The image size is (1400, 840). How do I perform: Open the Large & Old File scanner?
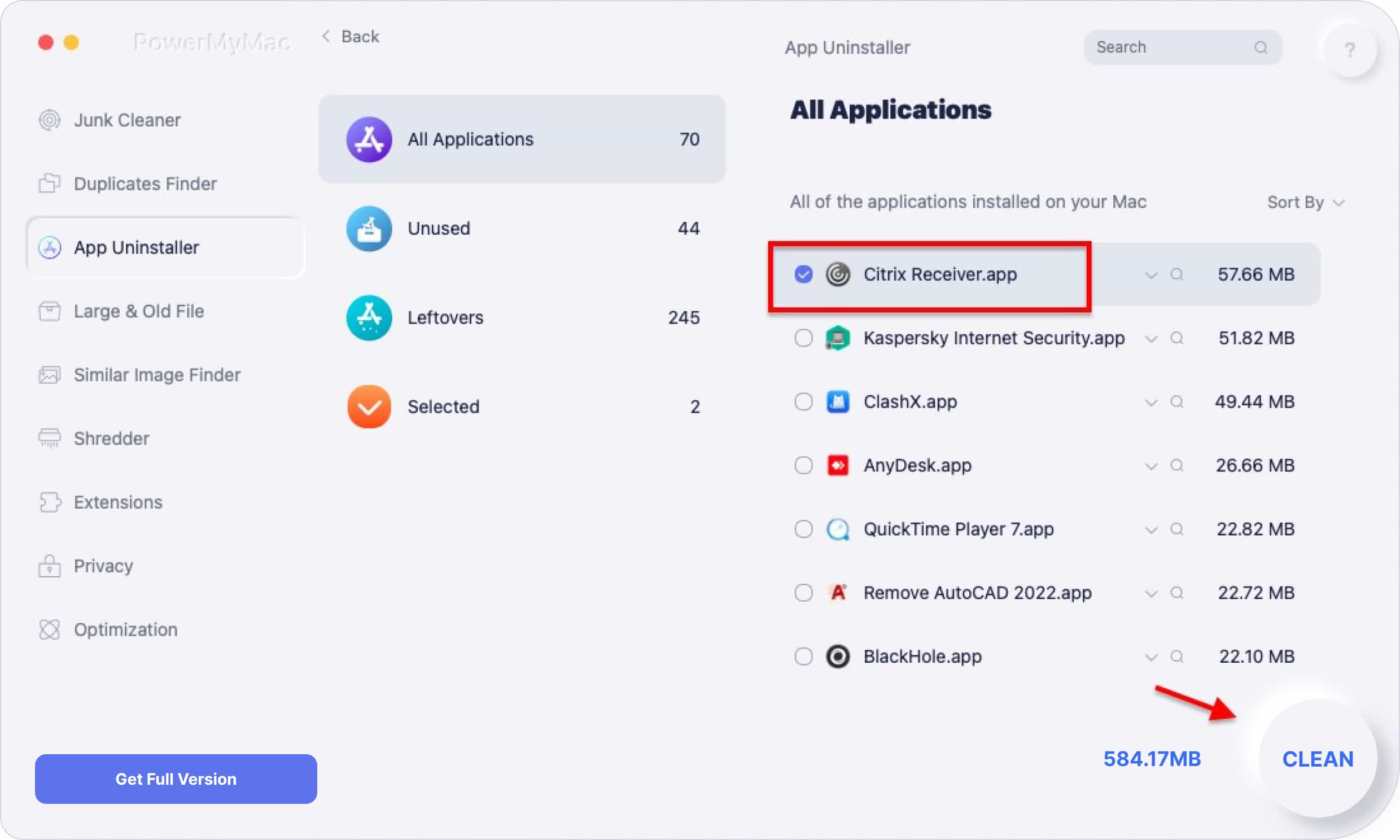[139, 311]
